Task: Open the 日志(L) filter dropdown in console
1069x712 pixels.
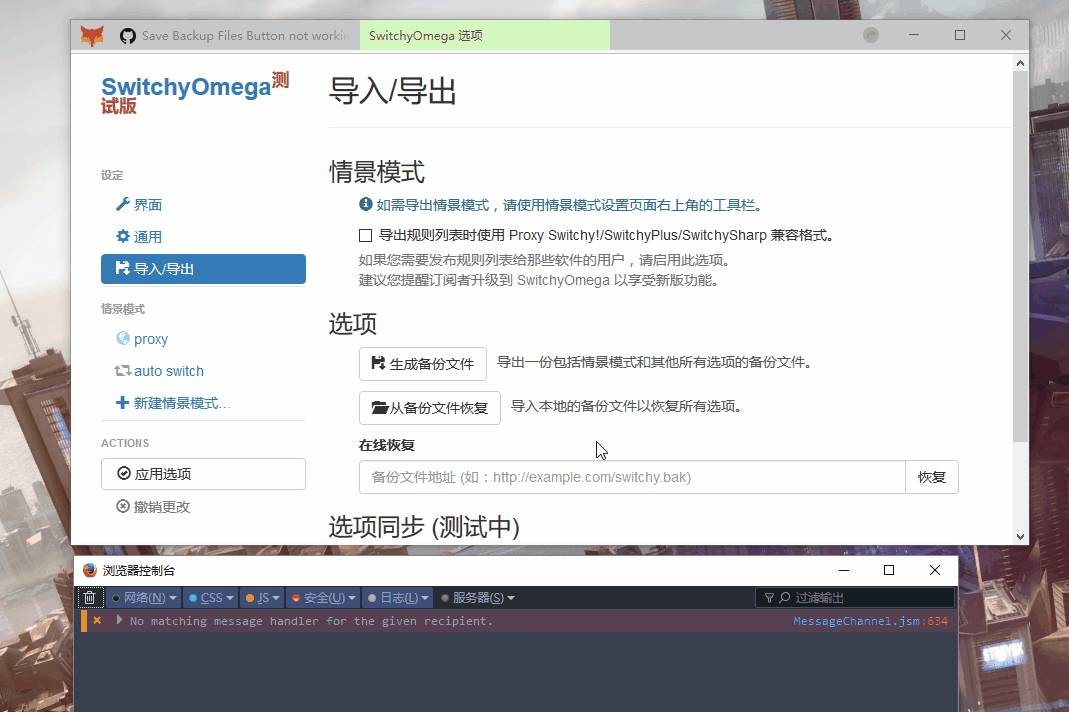Action: point(398,598)
